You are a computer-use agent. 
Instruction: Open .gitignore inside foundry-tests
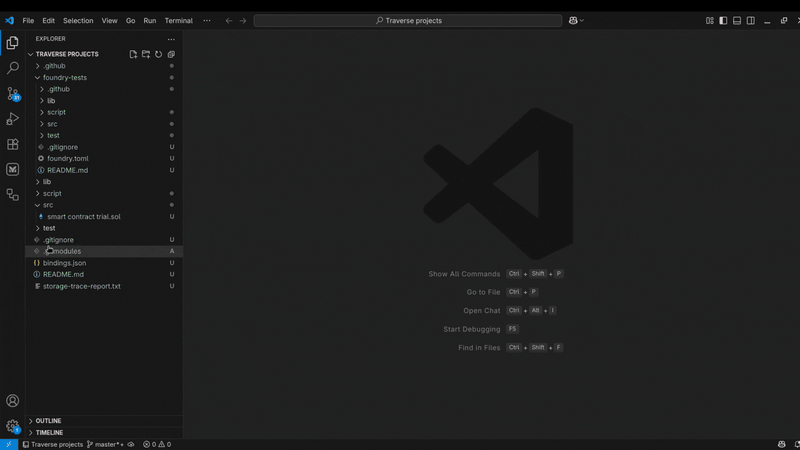pos(104,147)
